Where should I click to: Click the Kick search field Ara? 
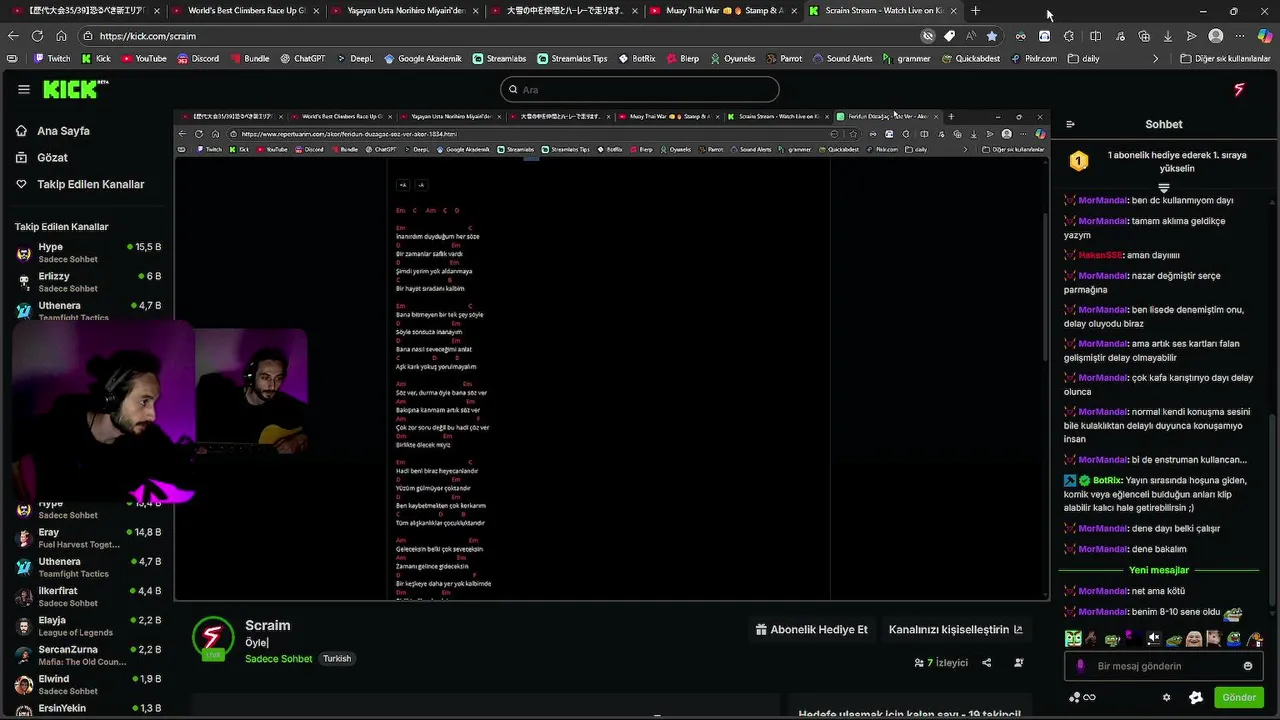pos(640,89)
